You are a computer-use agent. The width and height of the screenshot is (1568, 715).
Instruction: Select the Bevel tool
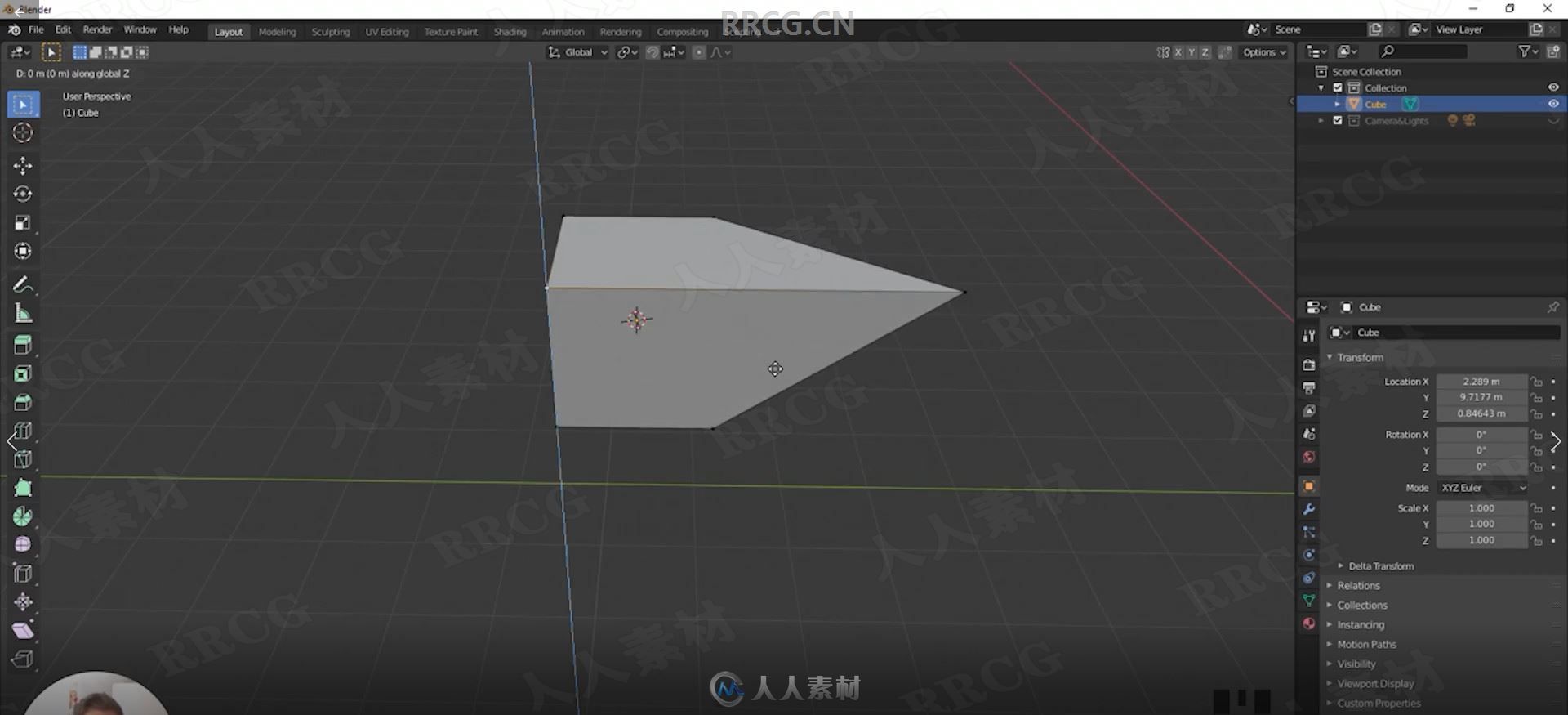point(23,403)
